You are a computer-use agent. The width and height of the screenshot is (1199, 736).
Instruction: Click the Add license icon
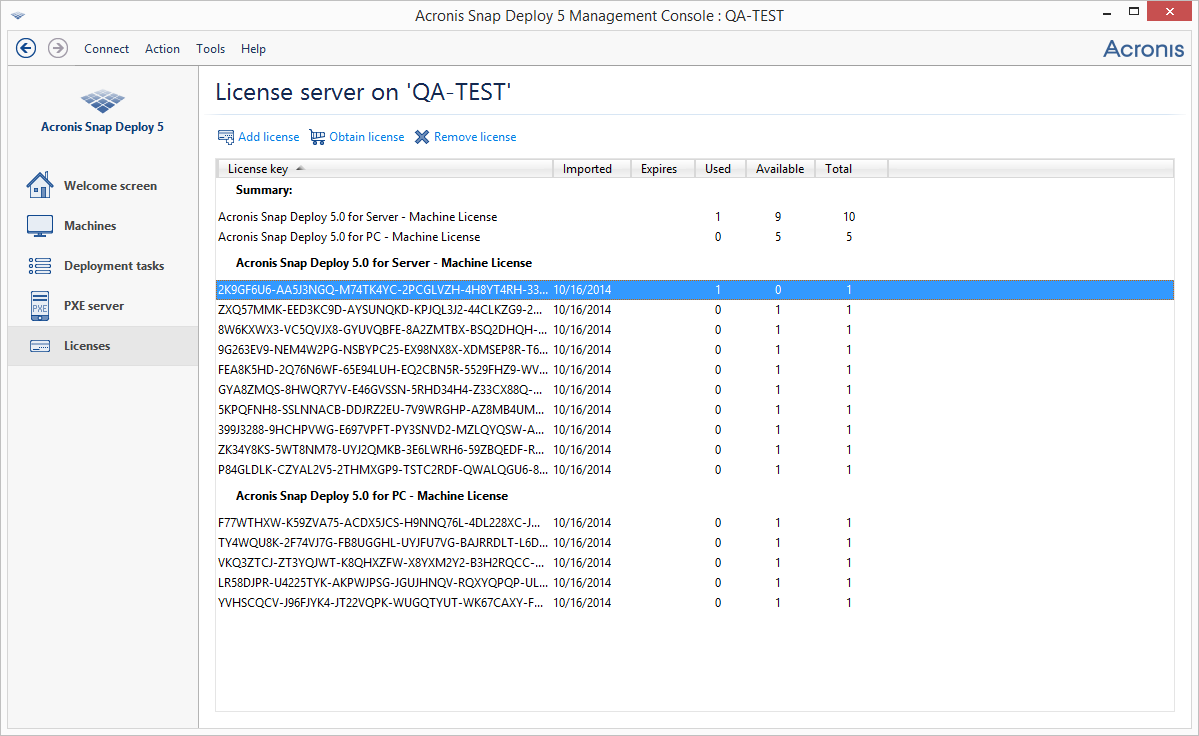pyautogui.click(x=225, y=136)
